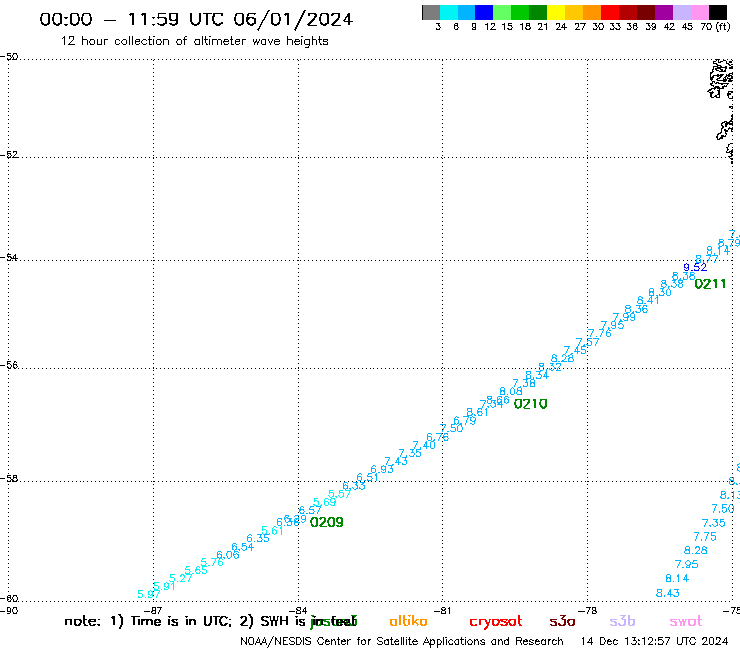Click the 7.45 wave height value

point(575,350)
